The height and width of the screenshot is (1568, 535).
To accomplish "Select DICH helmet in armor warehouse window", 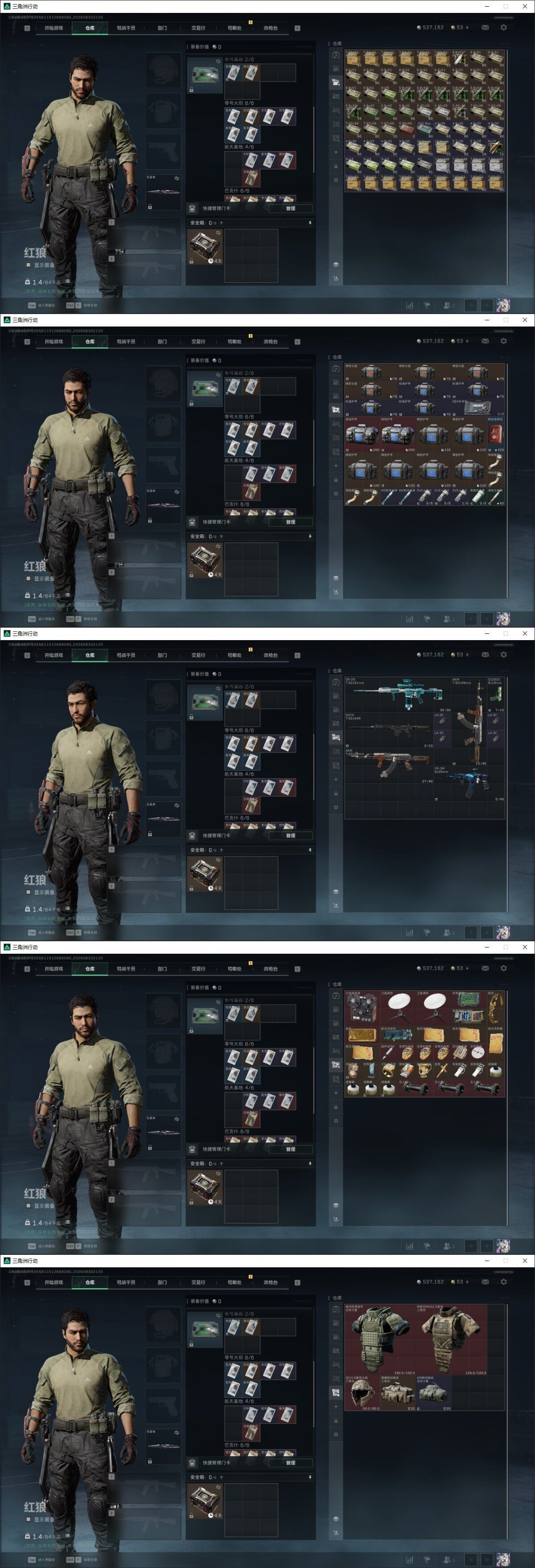I will (362, 1392).
